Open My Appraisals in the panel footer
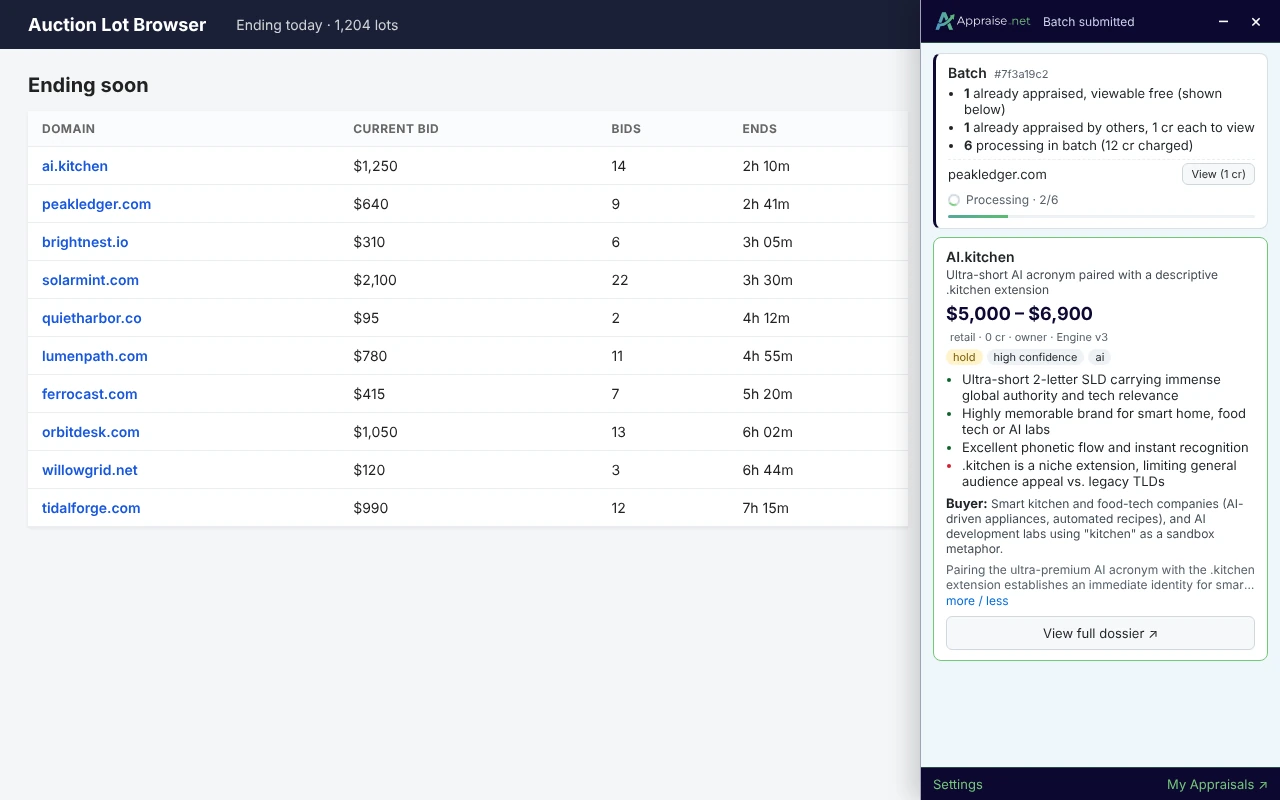The height and width of the screenshot is (800, 1280). click(x=1217, y=785)
